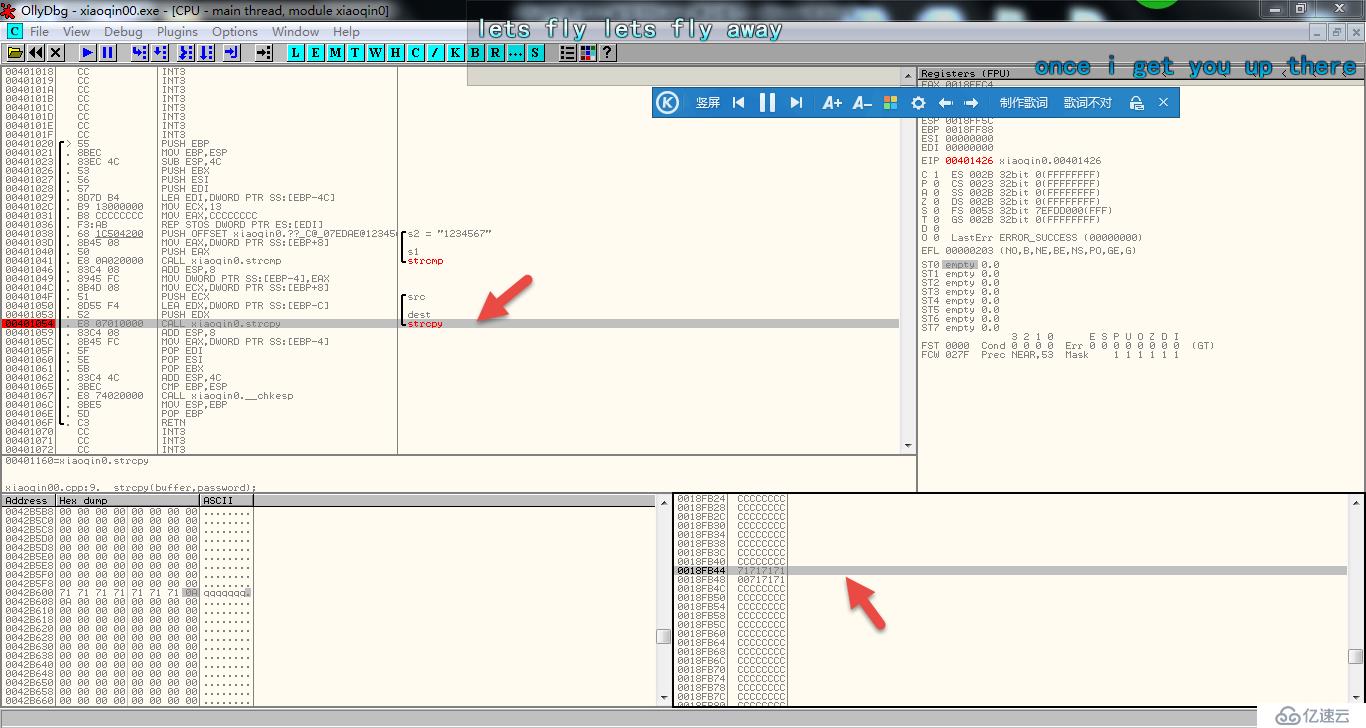Click 制作歌词 make lyrics button
The width and height of the screenshot is (1366, 728).
(x=1024, y=102)
